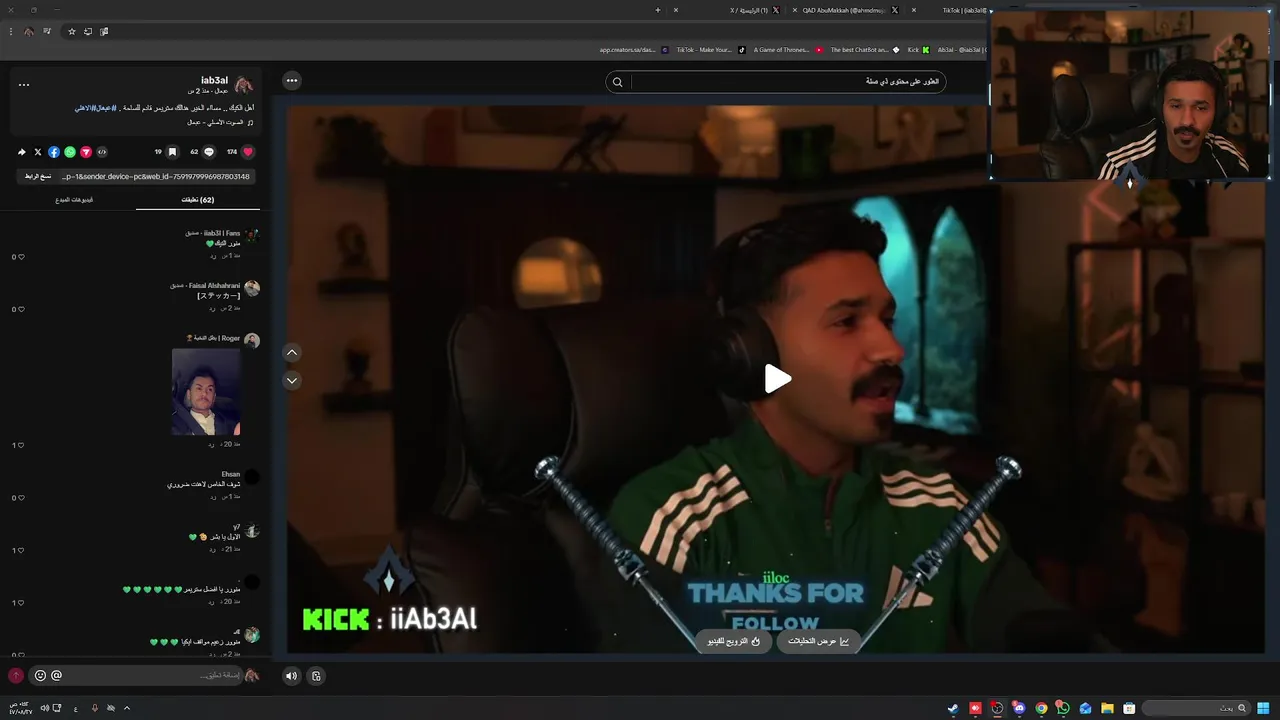The height and width of the screenshot is (720, 1280).
Task: Share the video to WhatsApp
Action: coord(70,152)
